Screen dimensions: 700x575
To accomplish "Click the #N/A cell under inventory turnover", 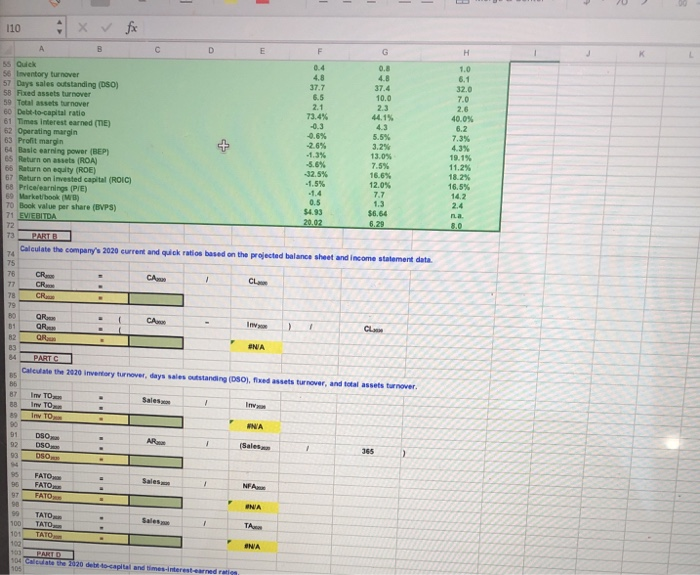I will [x=255, y=426].
